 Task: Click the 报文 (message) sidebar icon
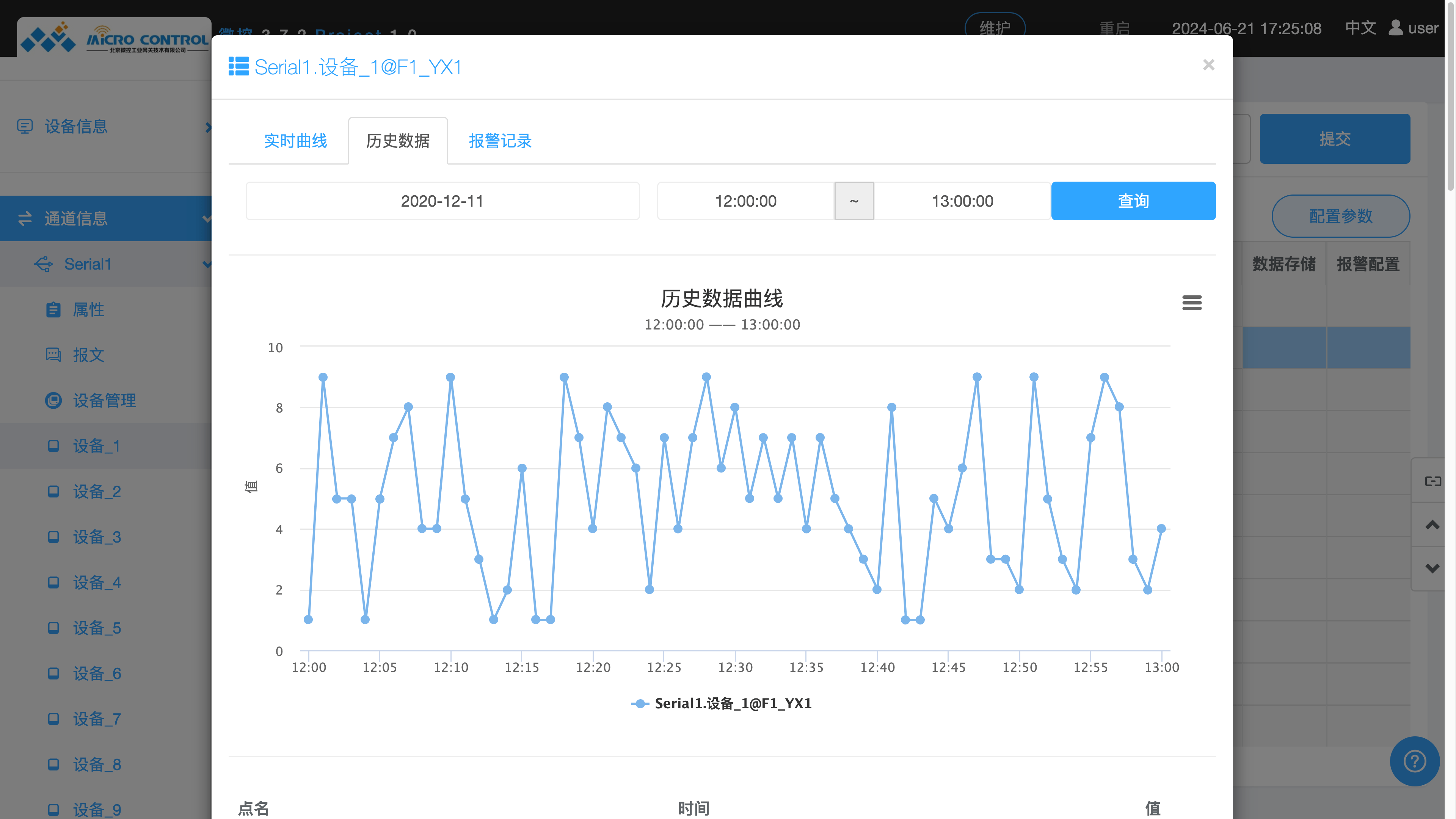click(x=54, y=355)
